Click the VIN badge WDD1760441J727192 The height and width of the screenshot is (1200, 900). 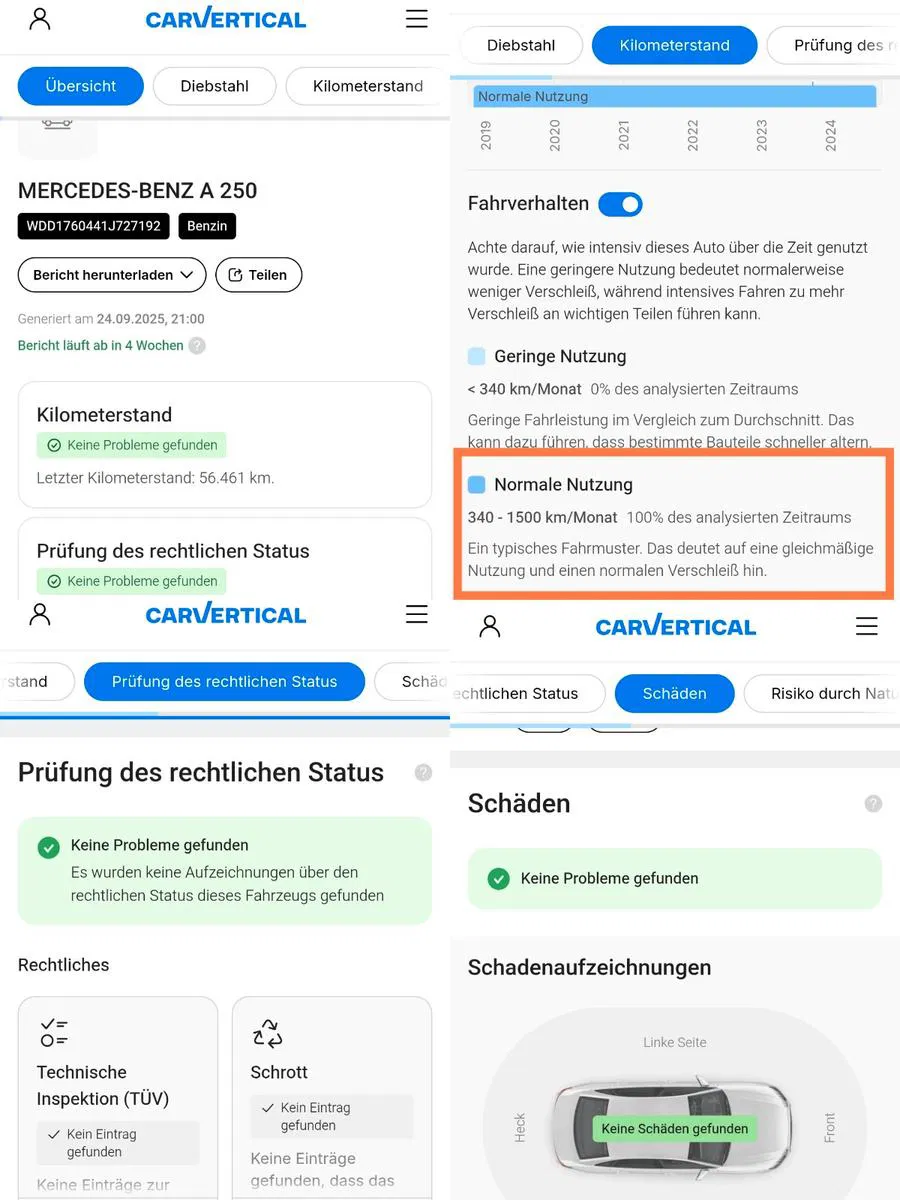pyautogui.click(x=94, y=226)
